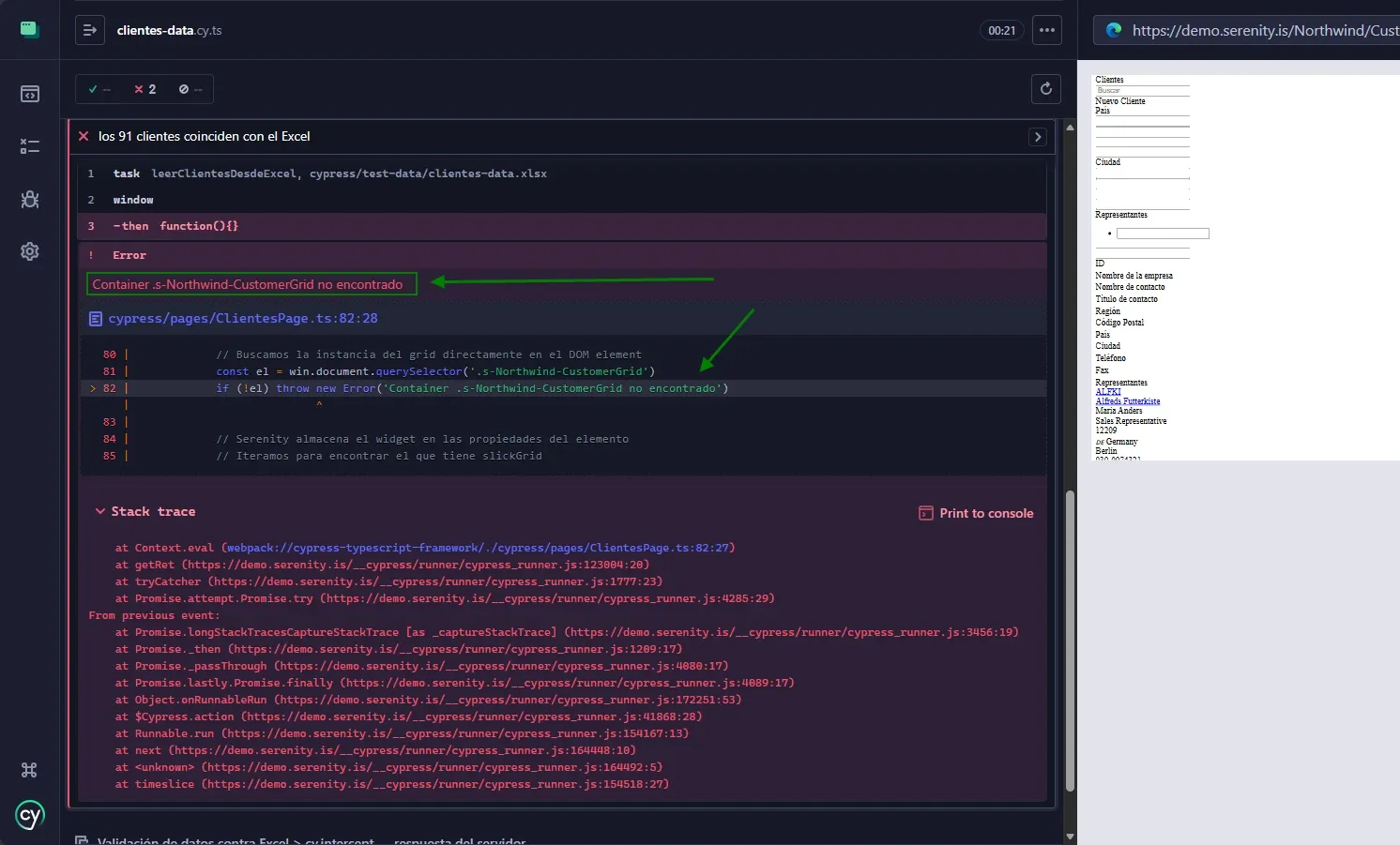Viewport: 1400px width, 845px height.
Task: Open Cypress Settings gear in sidebar
Action: tap(30, 251)
